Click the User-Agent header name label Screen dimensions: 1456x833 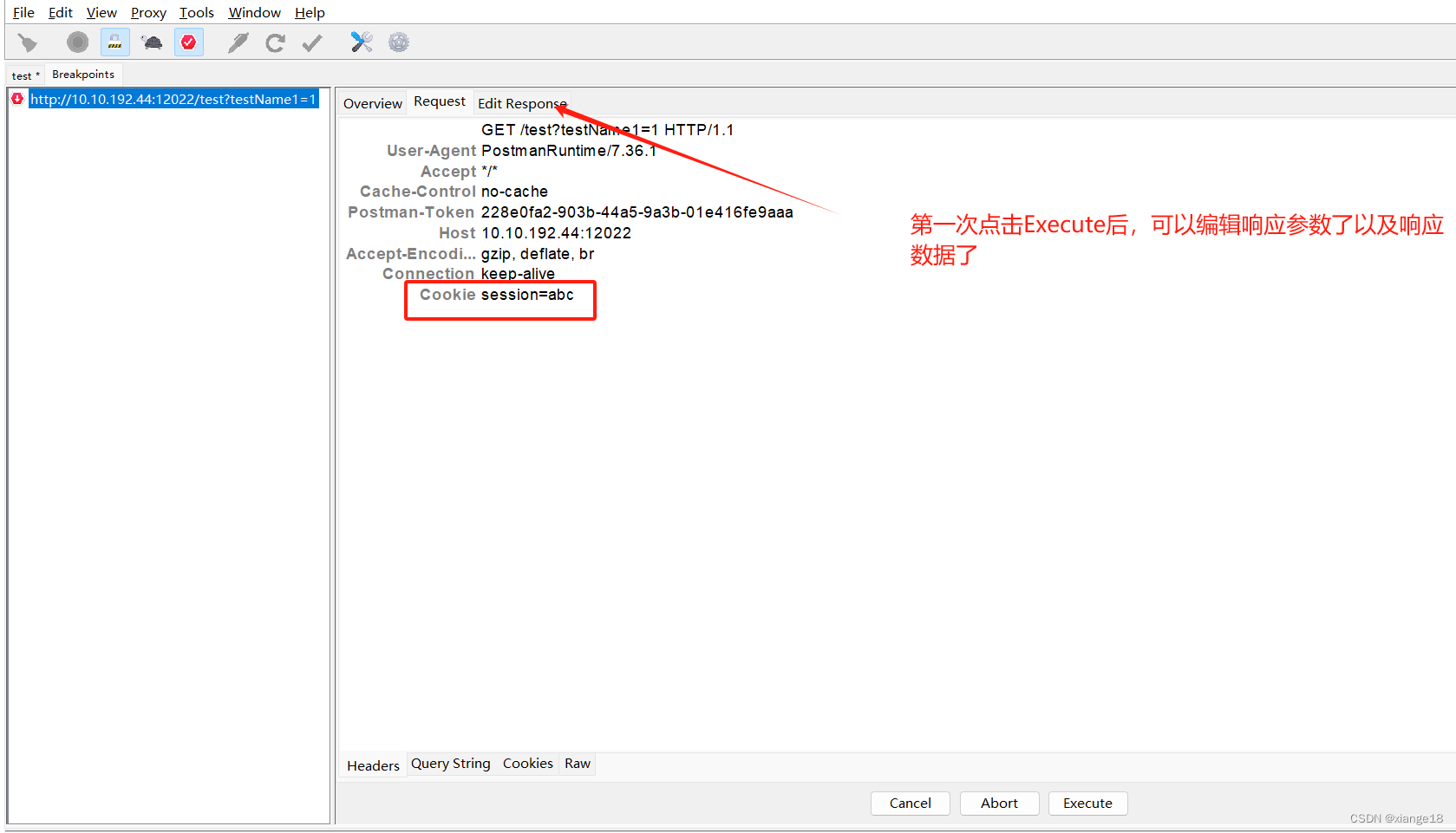click(x=431, y=151)
